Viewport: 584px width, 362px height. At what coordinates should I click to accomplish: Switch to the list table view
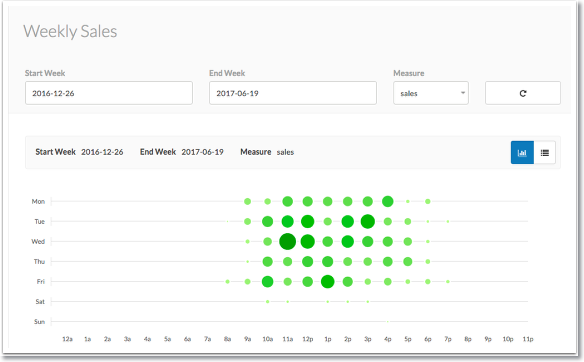point(545,152)
